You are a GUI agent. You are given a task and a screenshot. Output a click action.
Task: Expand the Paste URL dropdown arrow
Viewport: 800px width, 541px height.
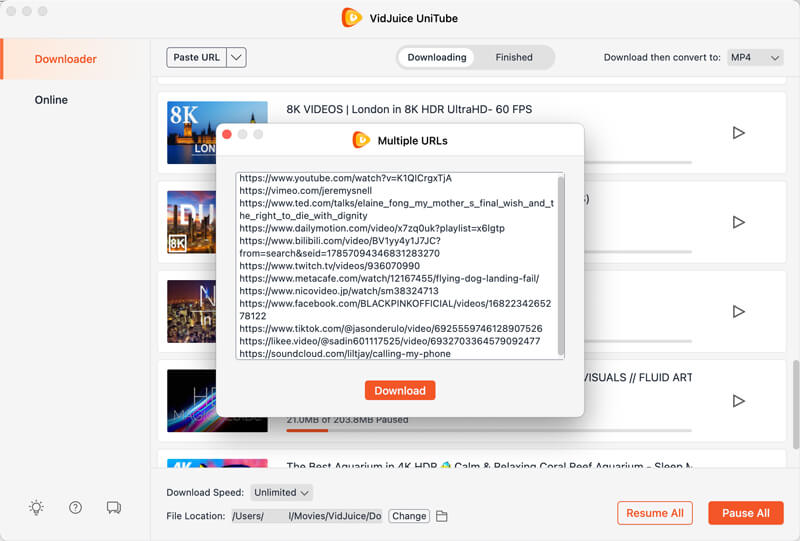237,58
